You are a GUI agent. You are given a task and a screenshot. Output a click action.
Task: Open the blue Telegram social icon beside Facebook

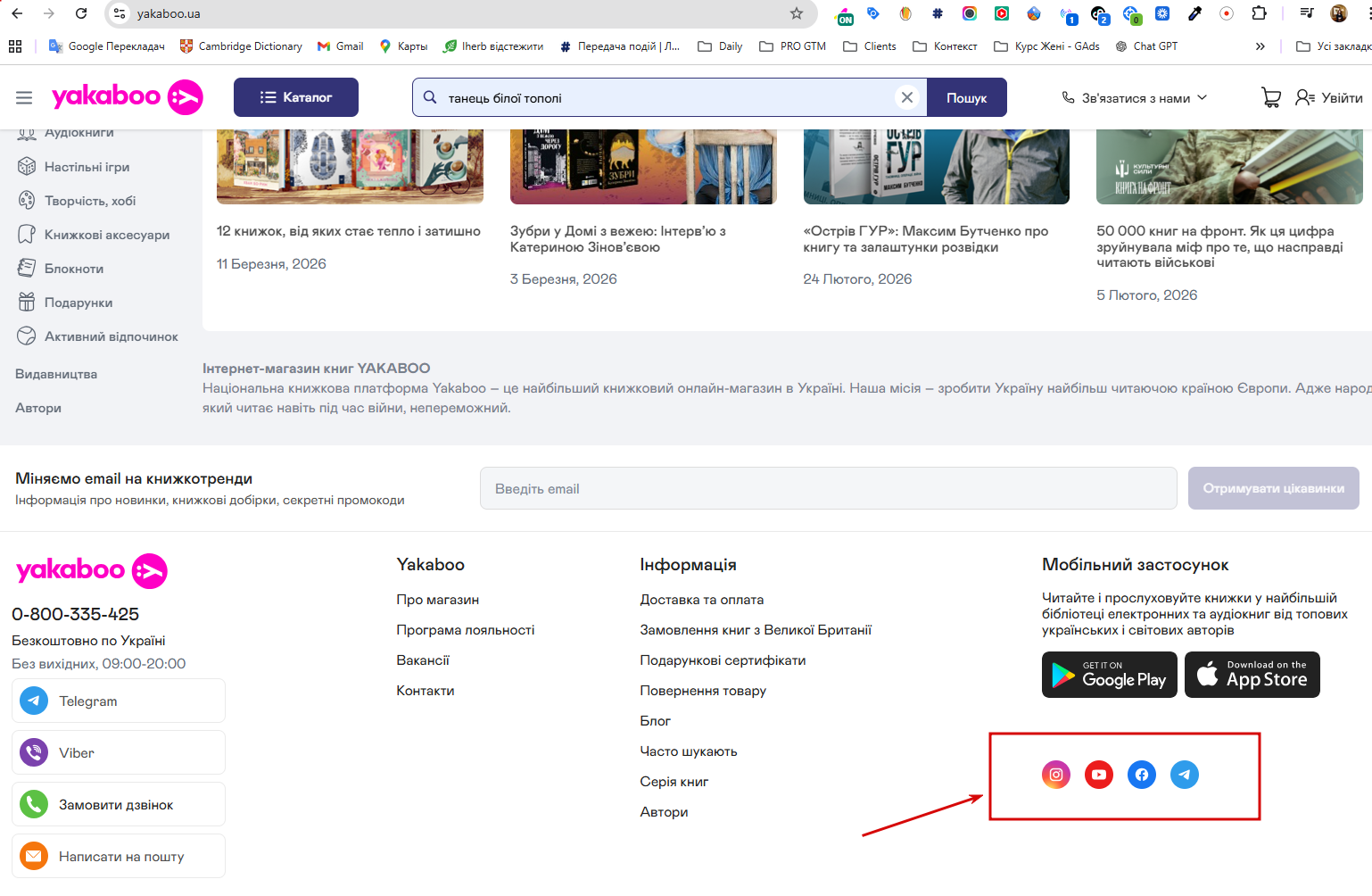coord(1185,775)
